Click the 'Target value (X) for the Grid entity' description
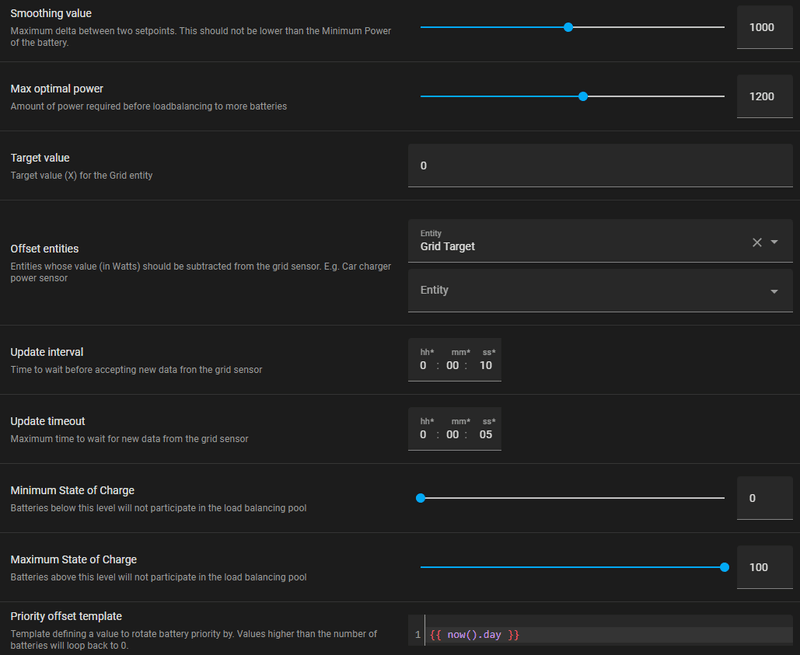This screenshot has width=800, height=655. pos(82,175)
